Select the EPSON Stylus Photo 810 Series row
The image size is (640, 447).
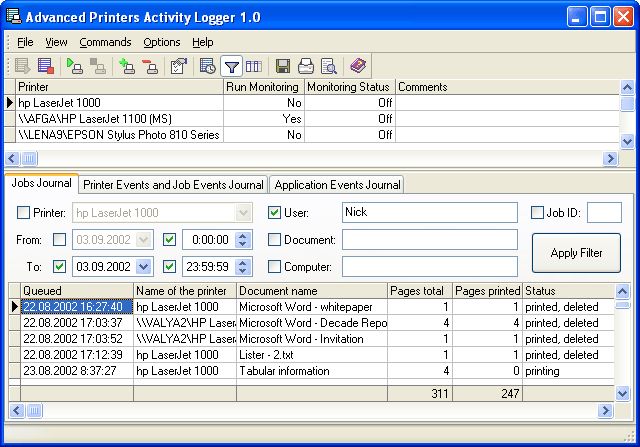point(311,135)
